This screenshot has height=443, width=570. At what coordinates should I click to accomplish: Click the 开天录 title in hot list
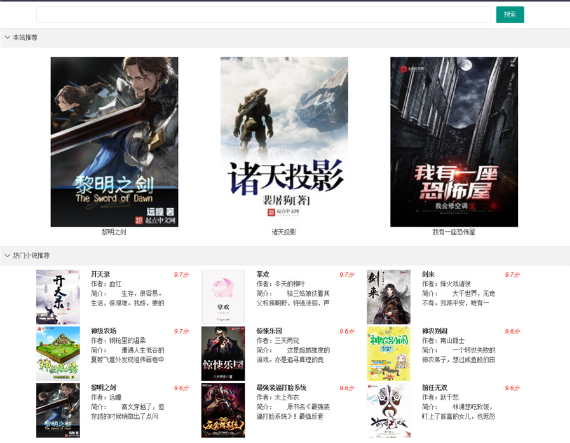100,274
